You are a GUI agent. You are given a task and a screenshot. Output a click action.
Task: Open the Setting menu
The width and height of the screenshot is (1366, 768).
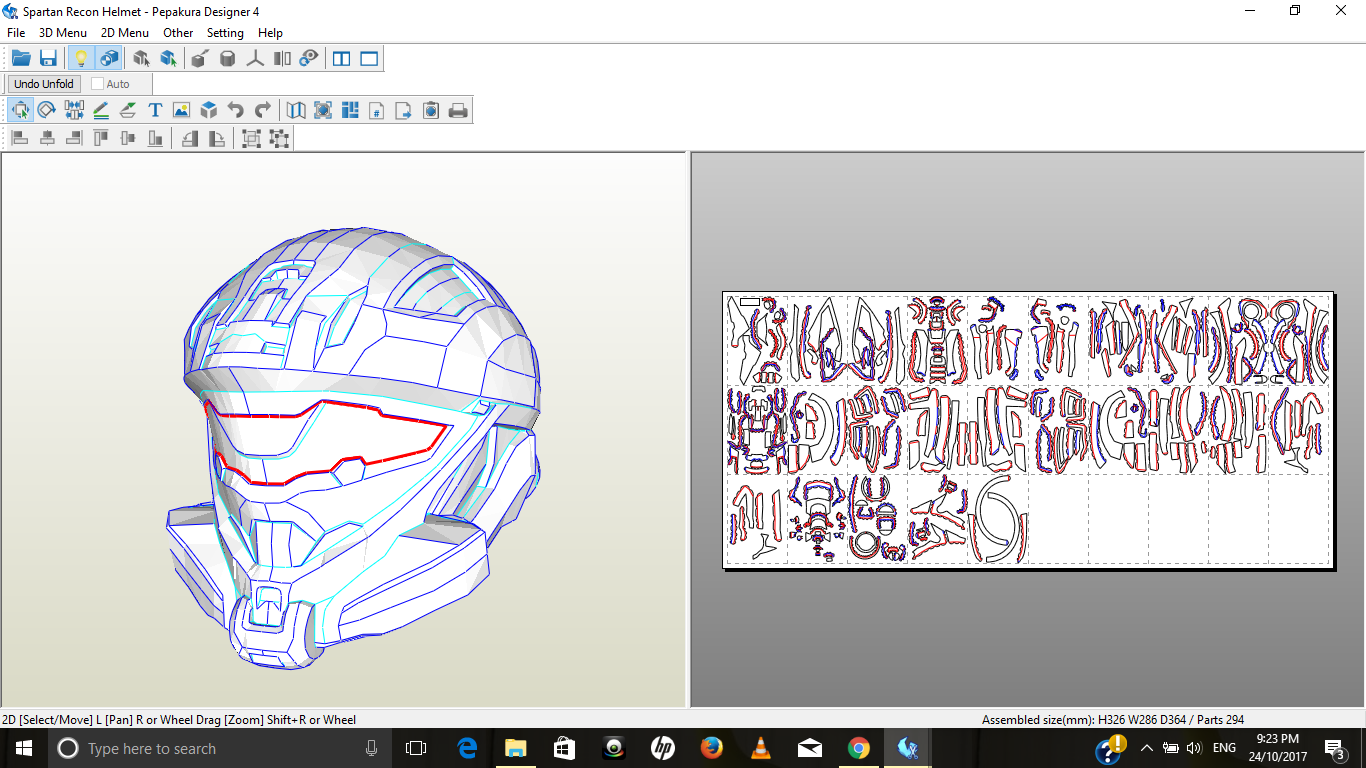pos(225,33)
